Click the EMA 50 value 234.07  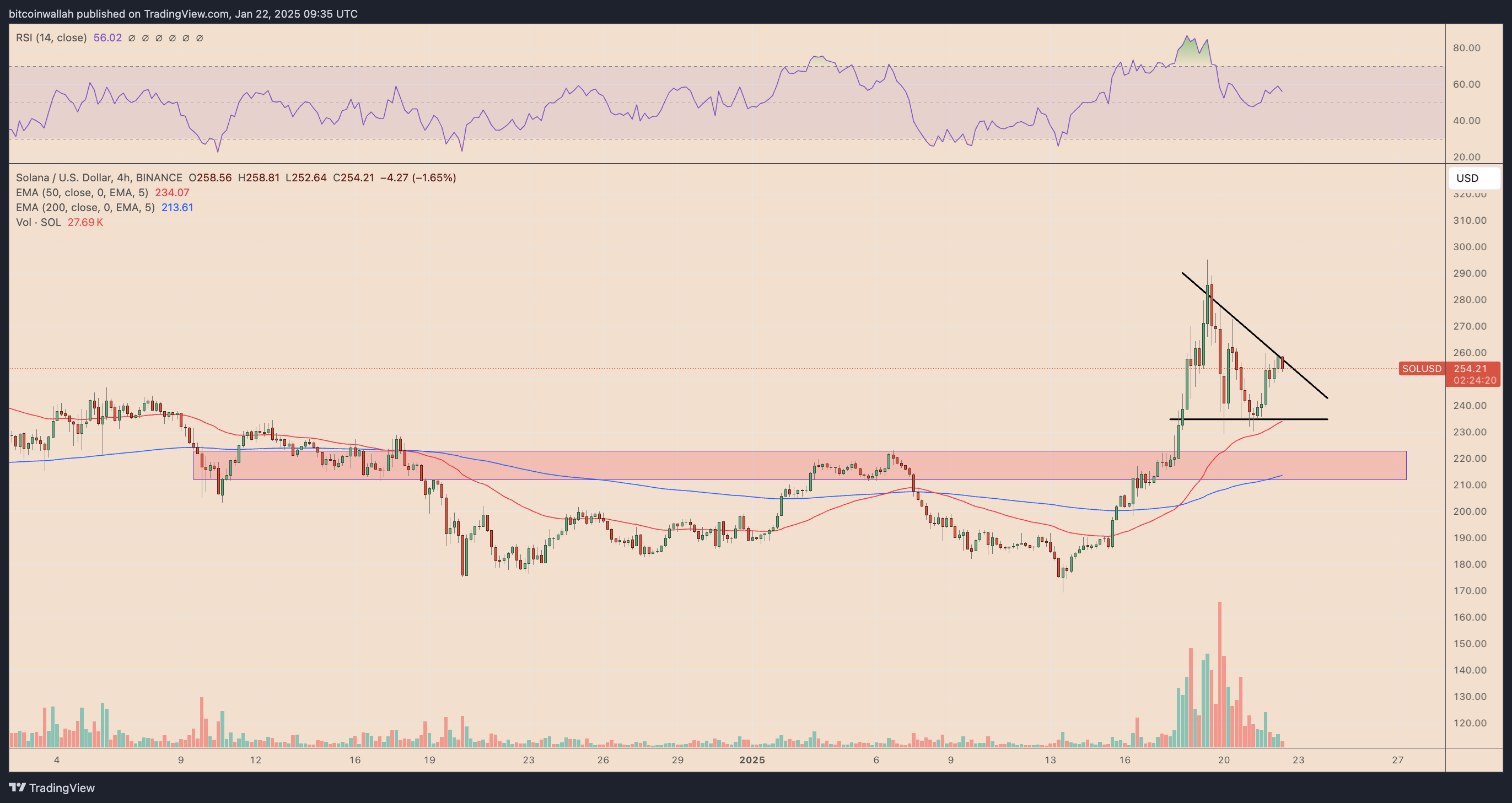point(172,192)
